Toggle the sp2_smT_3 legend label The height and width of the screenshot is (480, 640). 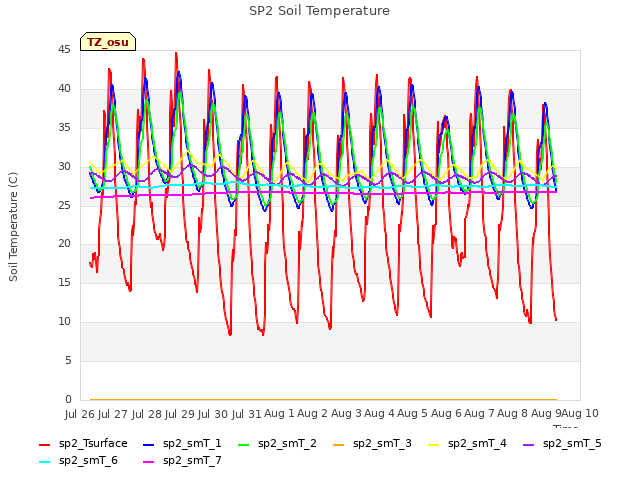(x=382, y=444)
